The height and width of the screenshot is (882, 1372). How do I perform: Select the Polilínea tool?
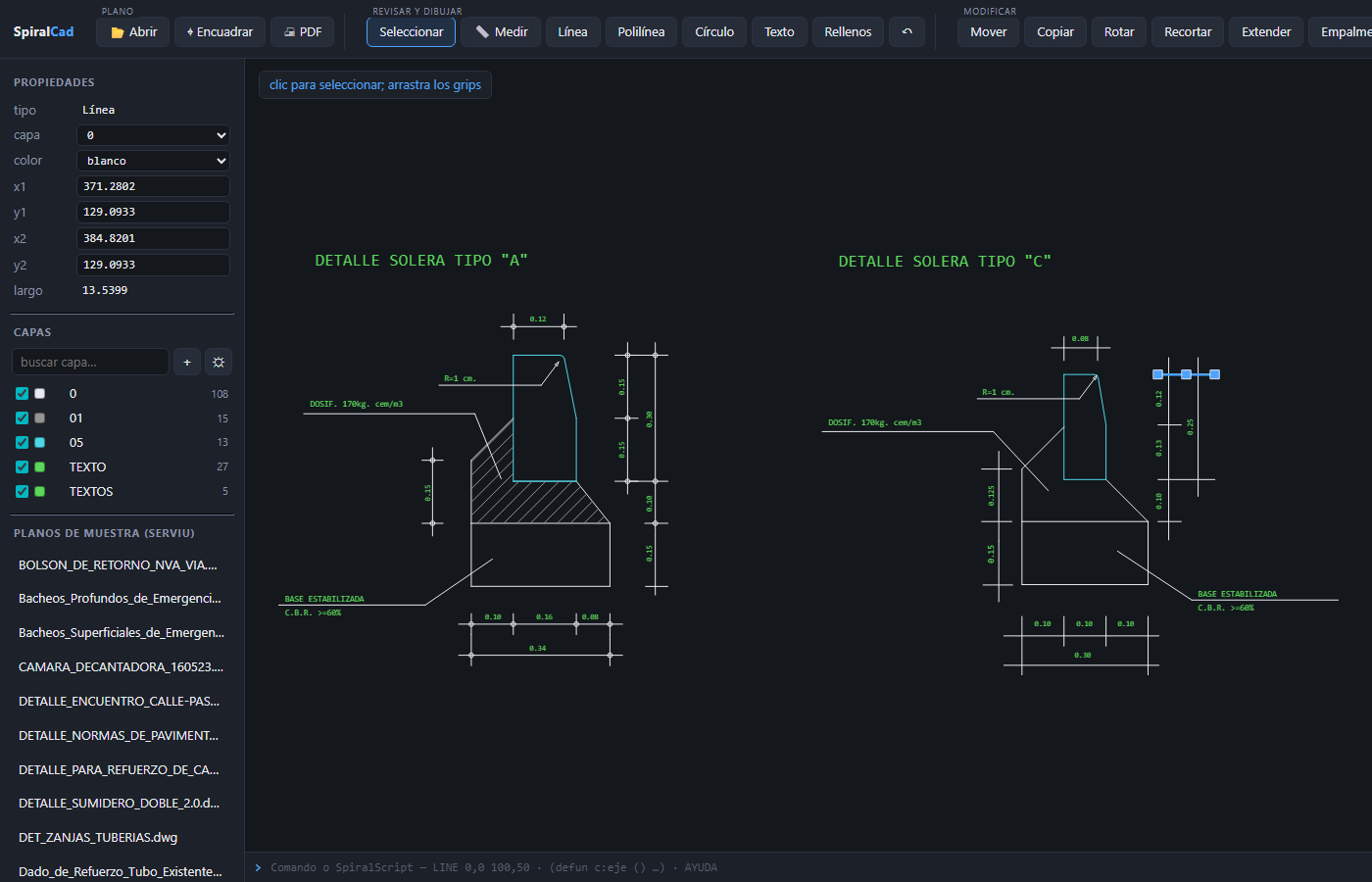point(641,31)
